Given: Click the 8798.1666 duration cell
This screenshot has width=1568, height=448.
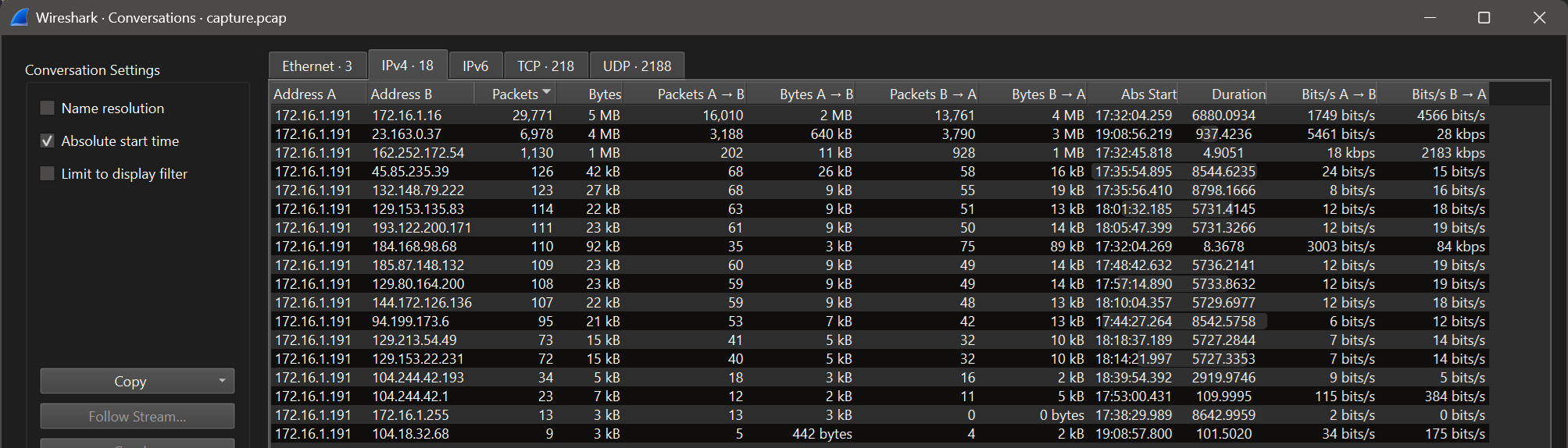Looking at the screenshot, I should 1223,190.
